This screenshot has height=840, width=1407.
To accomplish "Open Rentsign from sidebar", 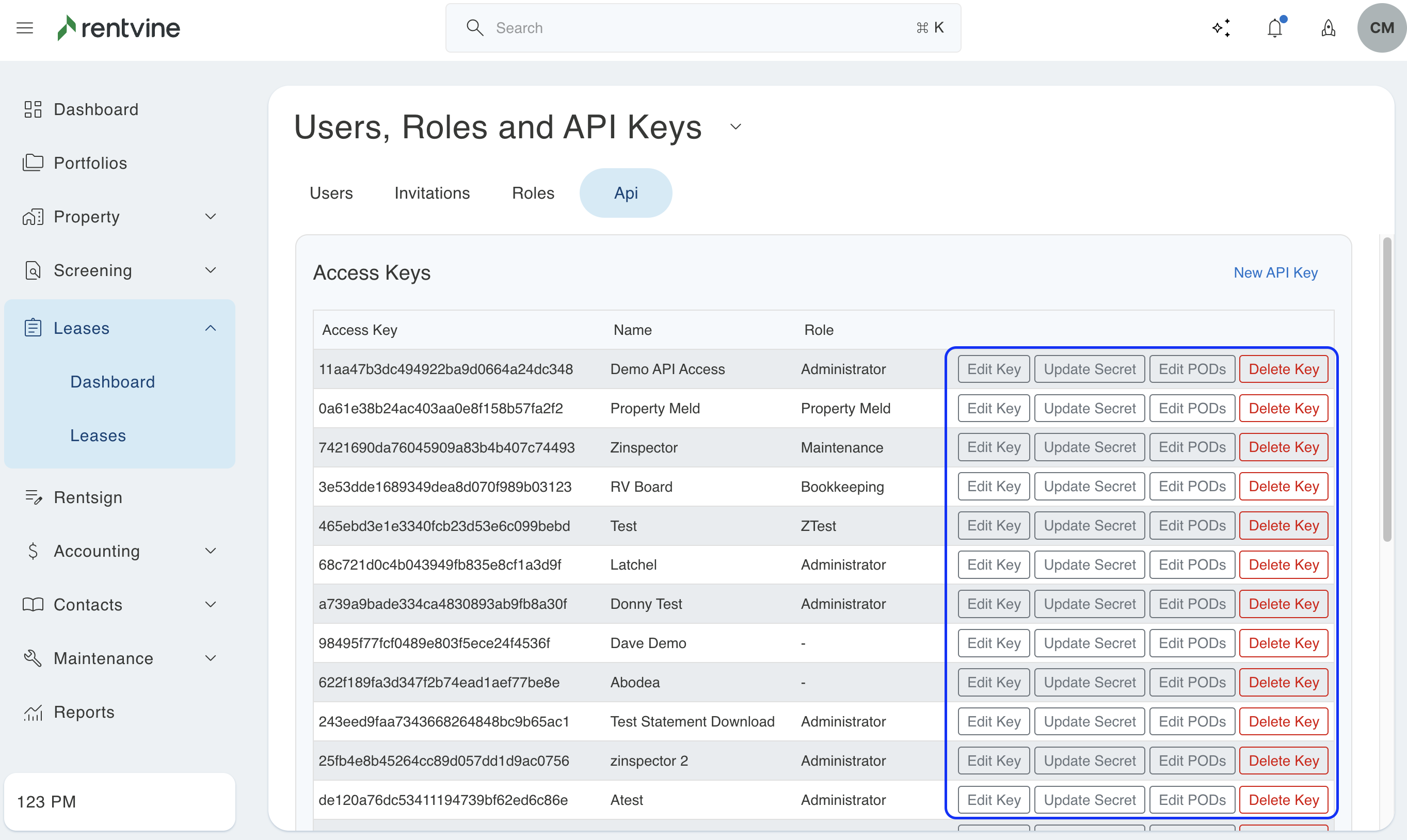I will coord(88,497).
